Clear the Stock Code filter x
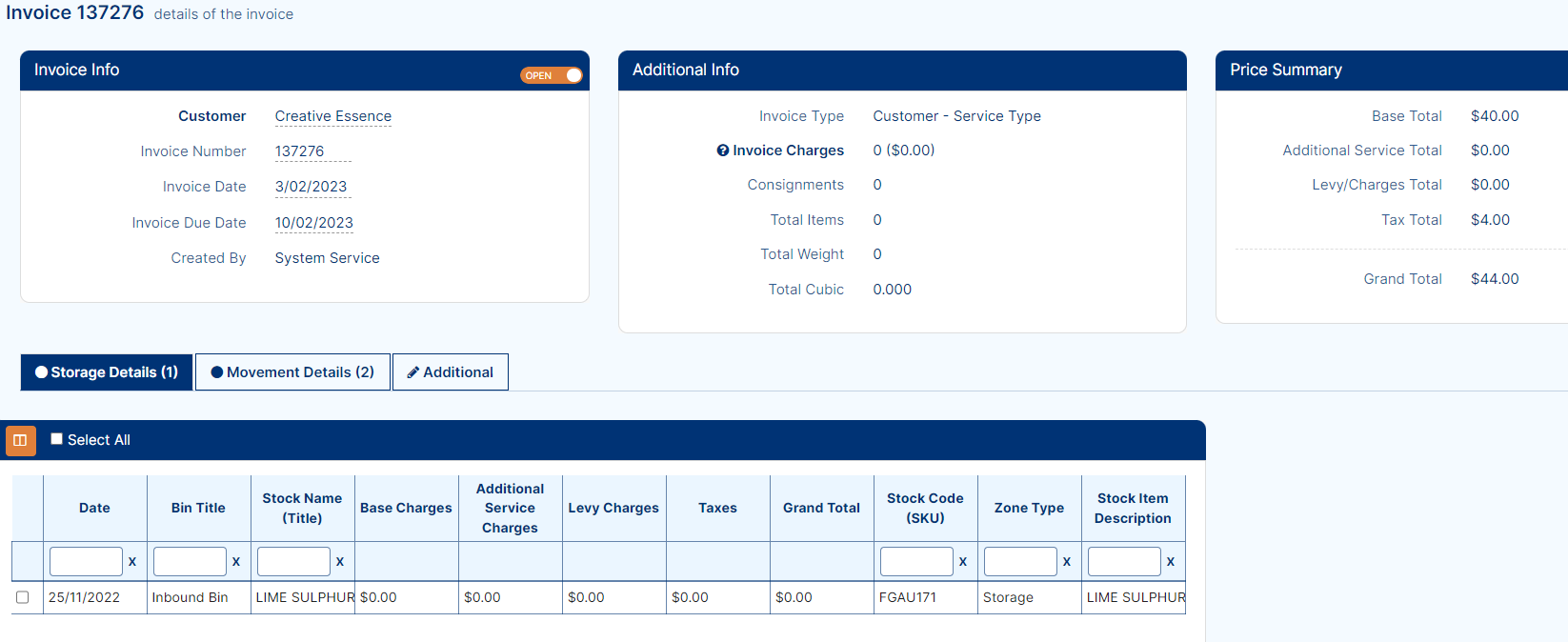 pos(963,562)
